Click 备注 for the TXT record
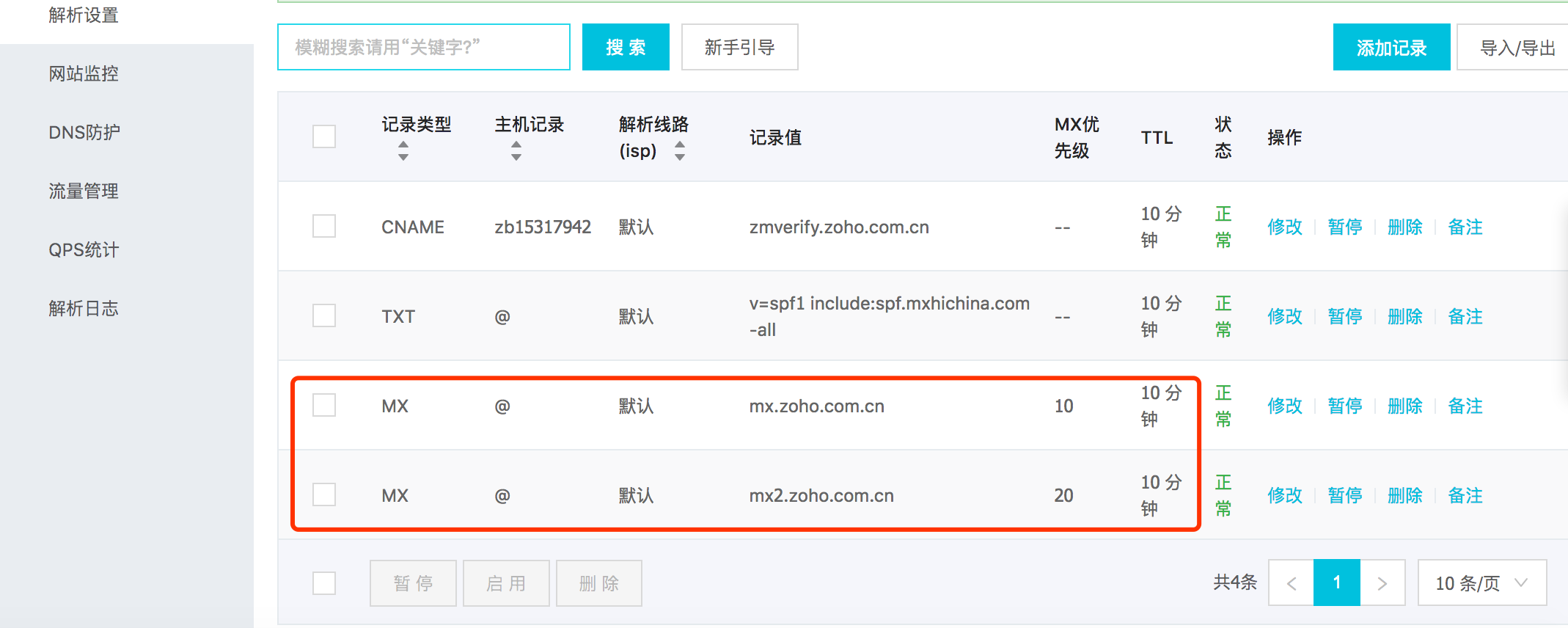1568x628 pixels. tap(1465, 316)
